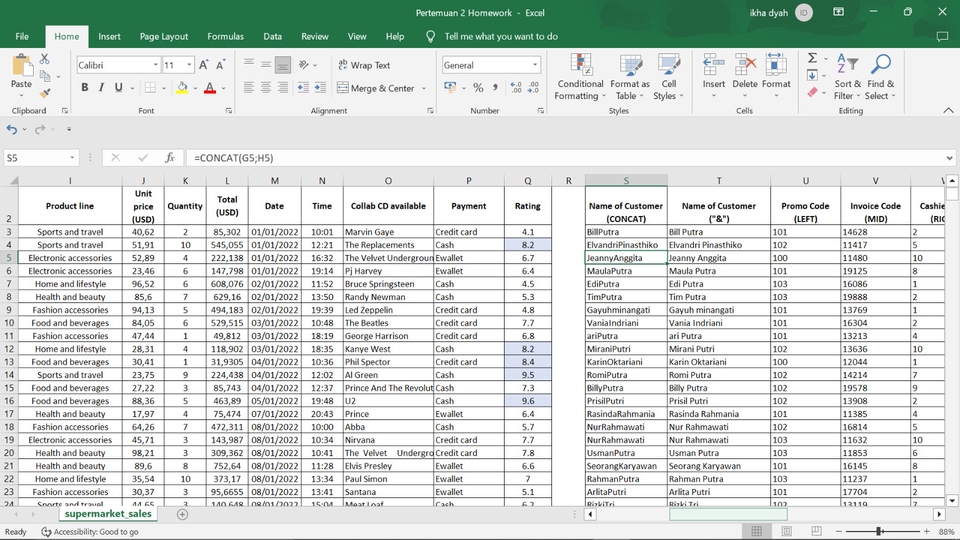Screen dimensions: 960x540
Task: Toggle Bottom Align vertical alignment
Action: pyautogui.click(x=282, y=65)
